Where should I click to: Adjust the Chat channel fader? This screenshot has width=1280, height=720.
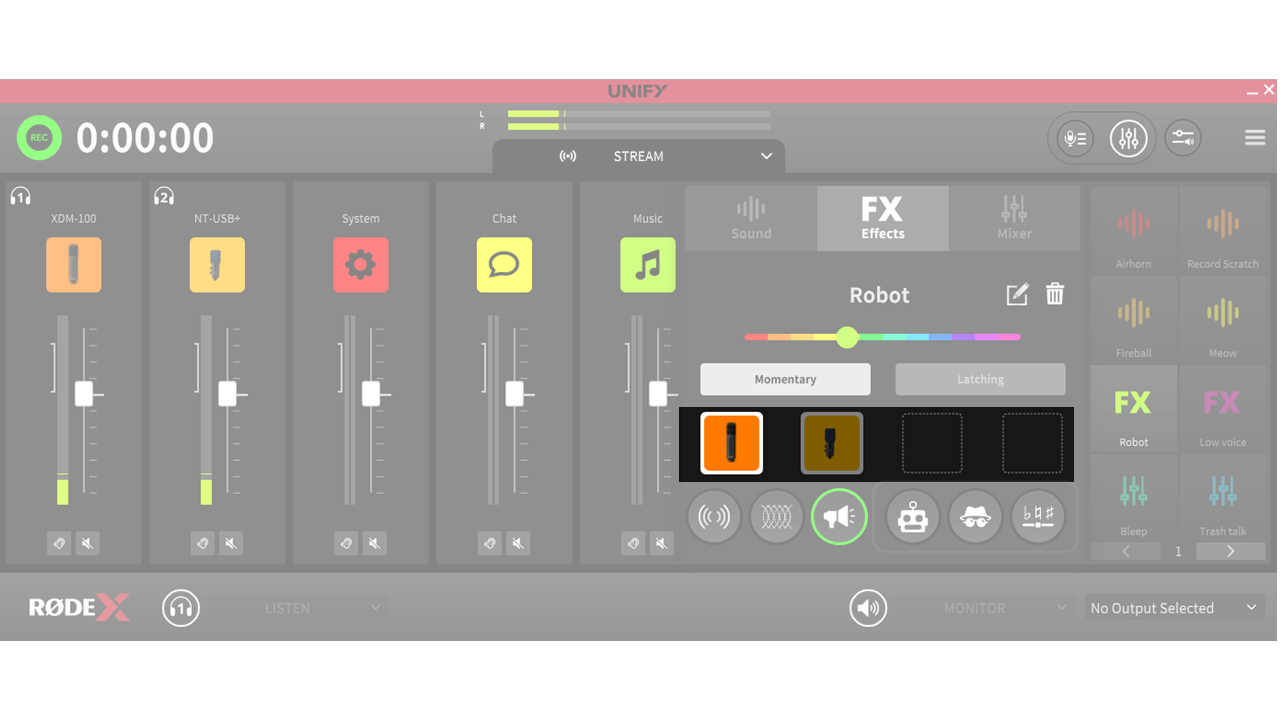tap(515, 394)
